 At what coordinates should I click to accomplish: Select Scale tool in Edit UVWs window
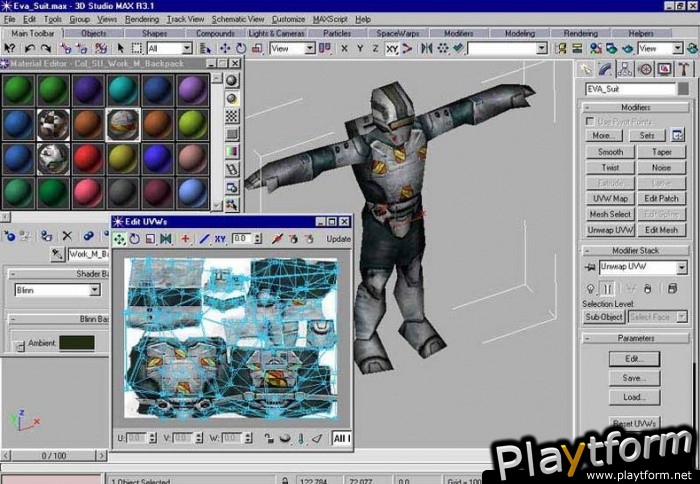(x=150, y=239)
